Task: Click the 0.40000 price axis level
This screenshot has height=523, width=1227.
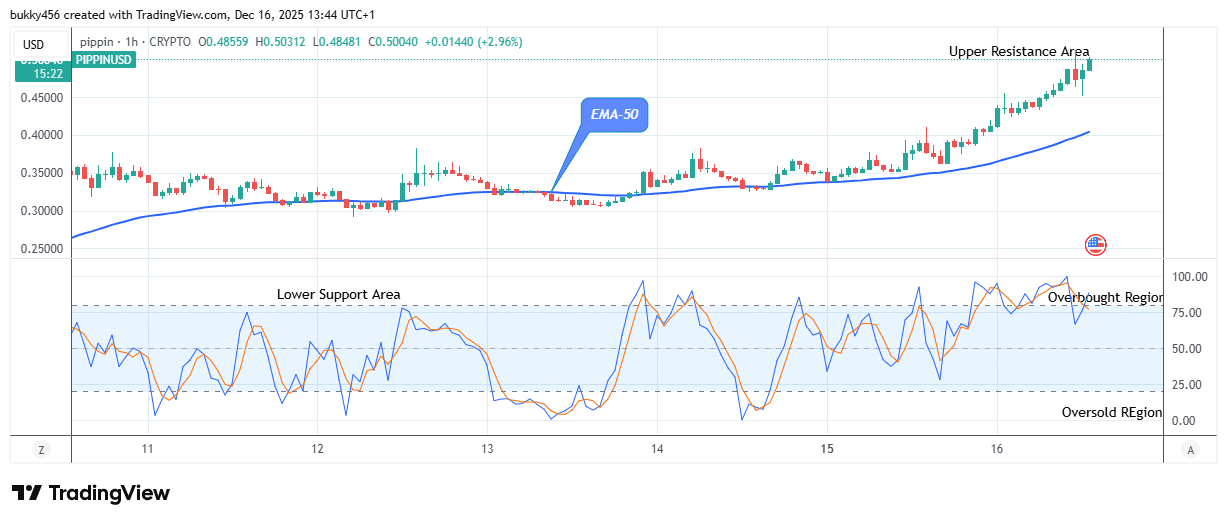Action: [x=41, y=135]
